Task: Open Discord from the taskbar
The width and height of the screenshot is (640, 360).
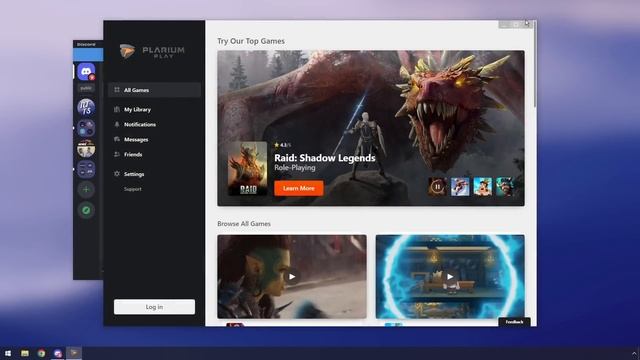Action: [58, 353]
